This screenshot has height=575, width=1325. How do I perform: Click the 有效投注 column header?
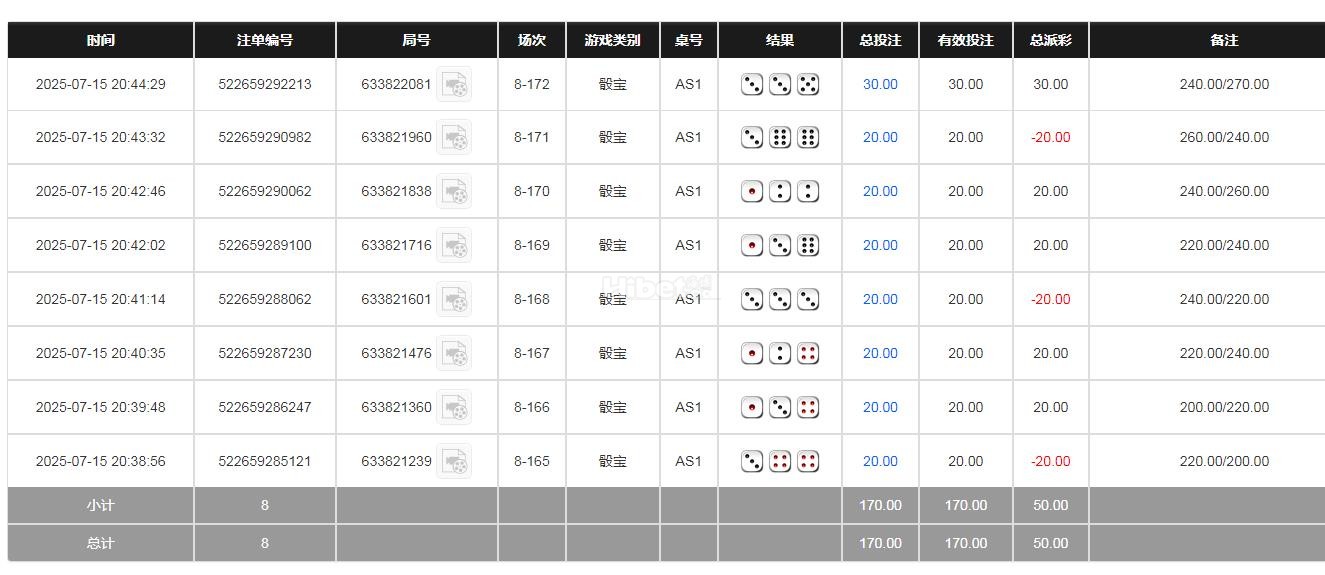click(x=965, y=41)
